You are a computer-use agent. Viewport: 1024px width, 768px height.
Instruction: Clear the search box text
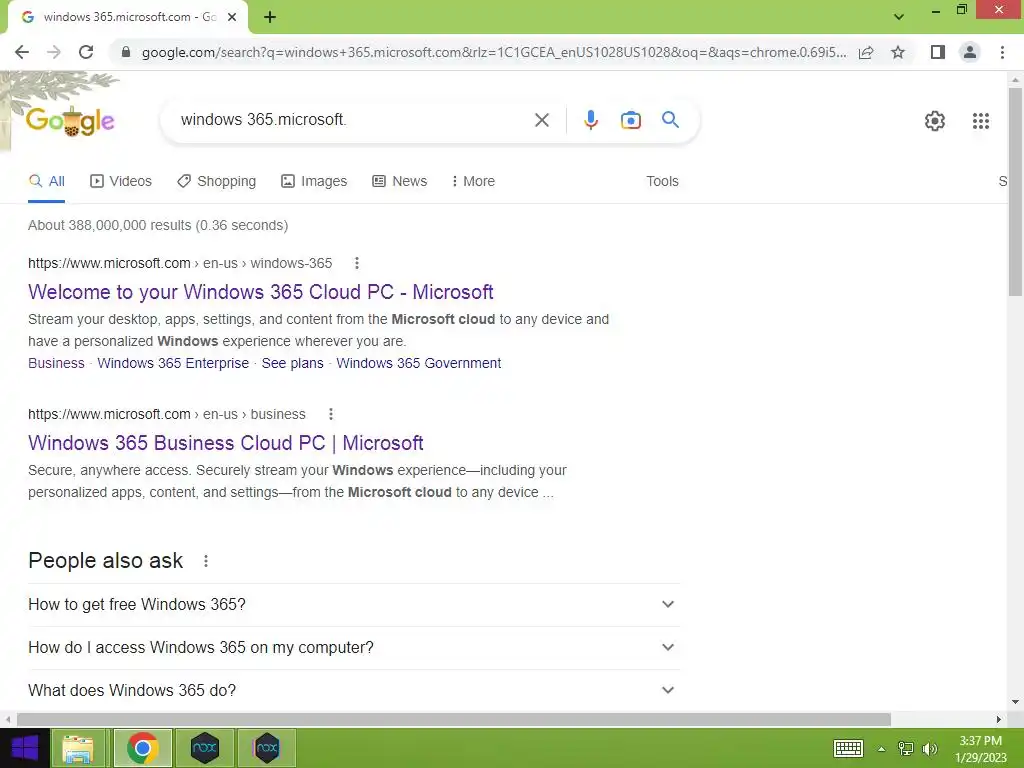tap(541, 120)
